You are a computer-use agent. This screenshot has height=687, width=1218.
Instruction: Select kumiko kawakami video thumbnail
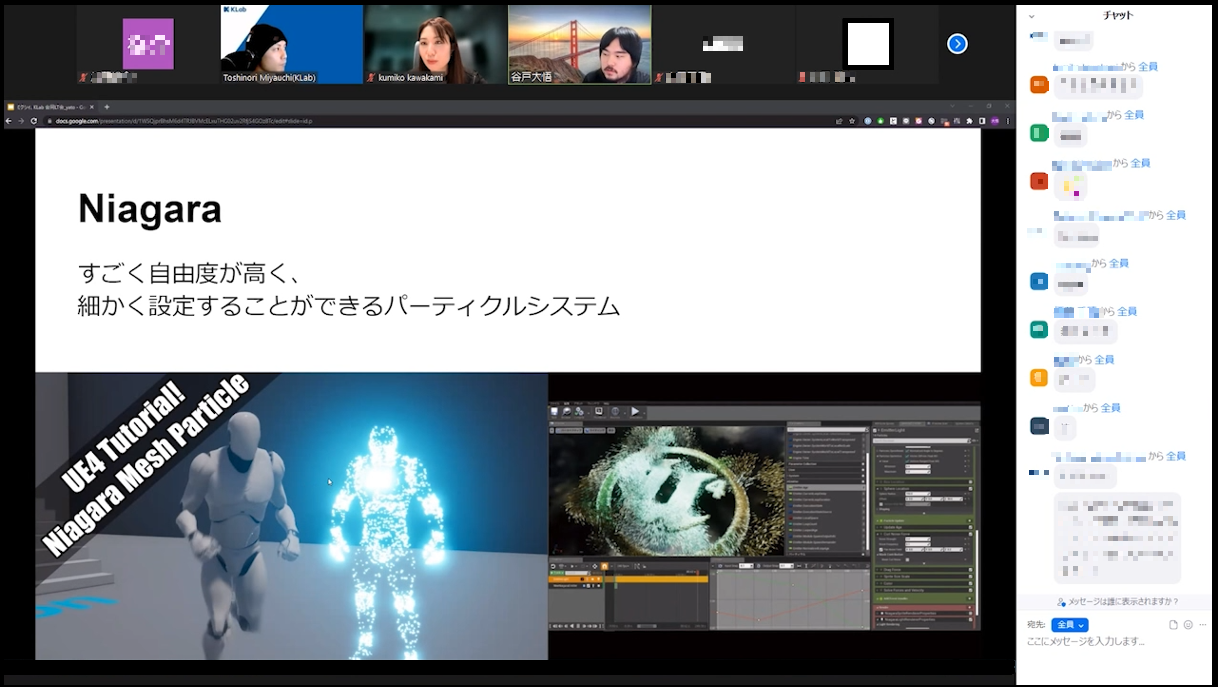(x=435, y=44)
